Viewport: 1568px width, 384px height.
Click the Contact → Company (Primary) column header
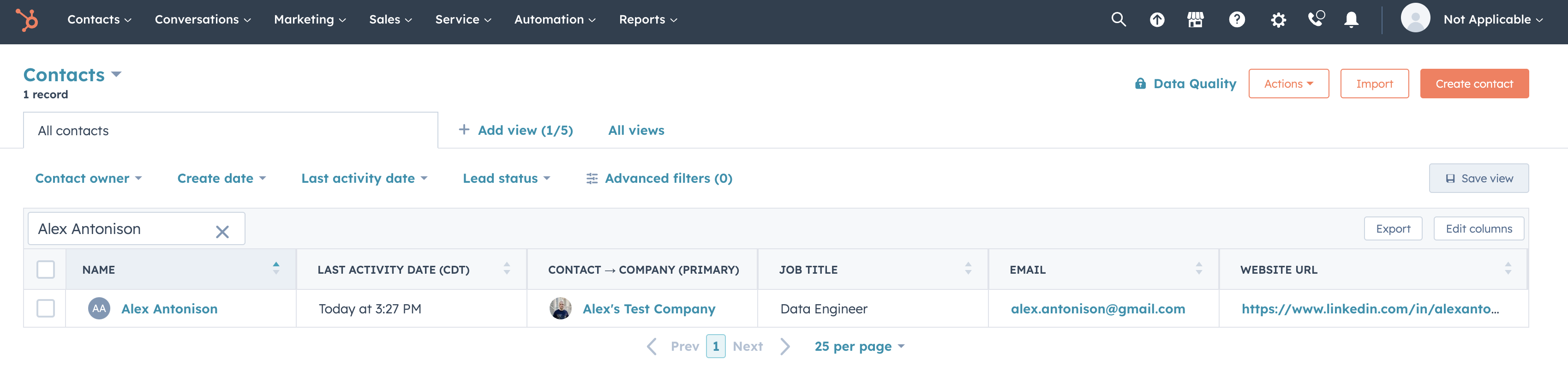pyautogui.click(x=643, y=270)
